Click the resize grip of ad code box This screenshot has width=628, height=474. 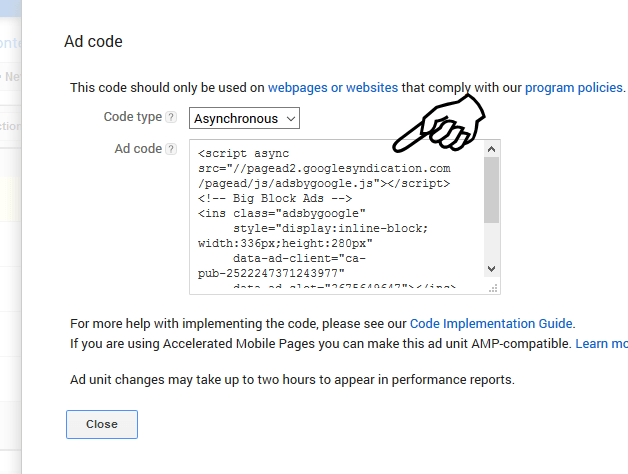[x=493, y=288]
